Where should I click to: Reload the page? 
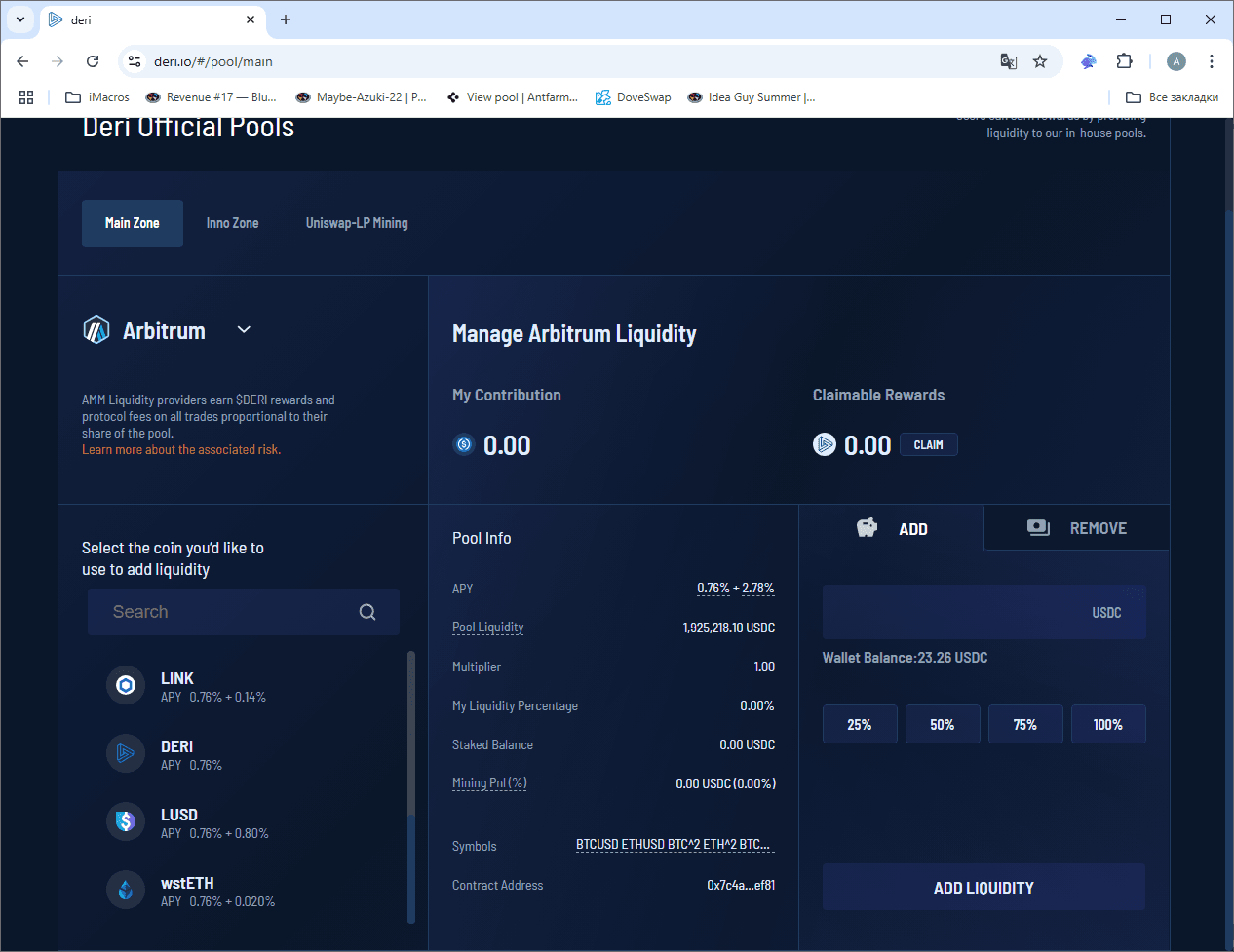pos(93,61)
